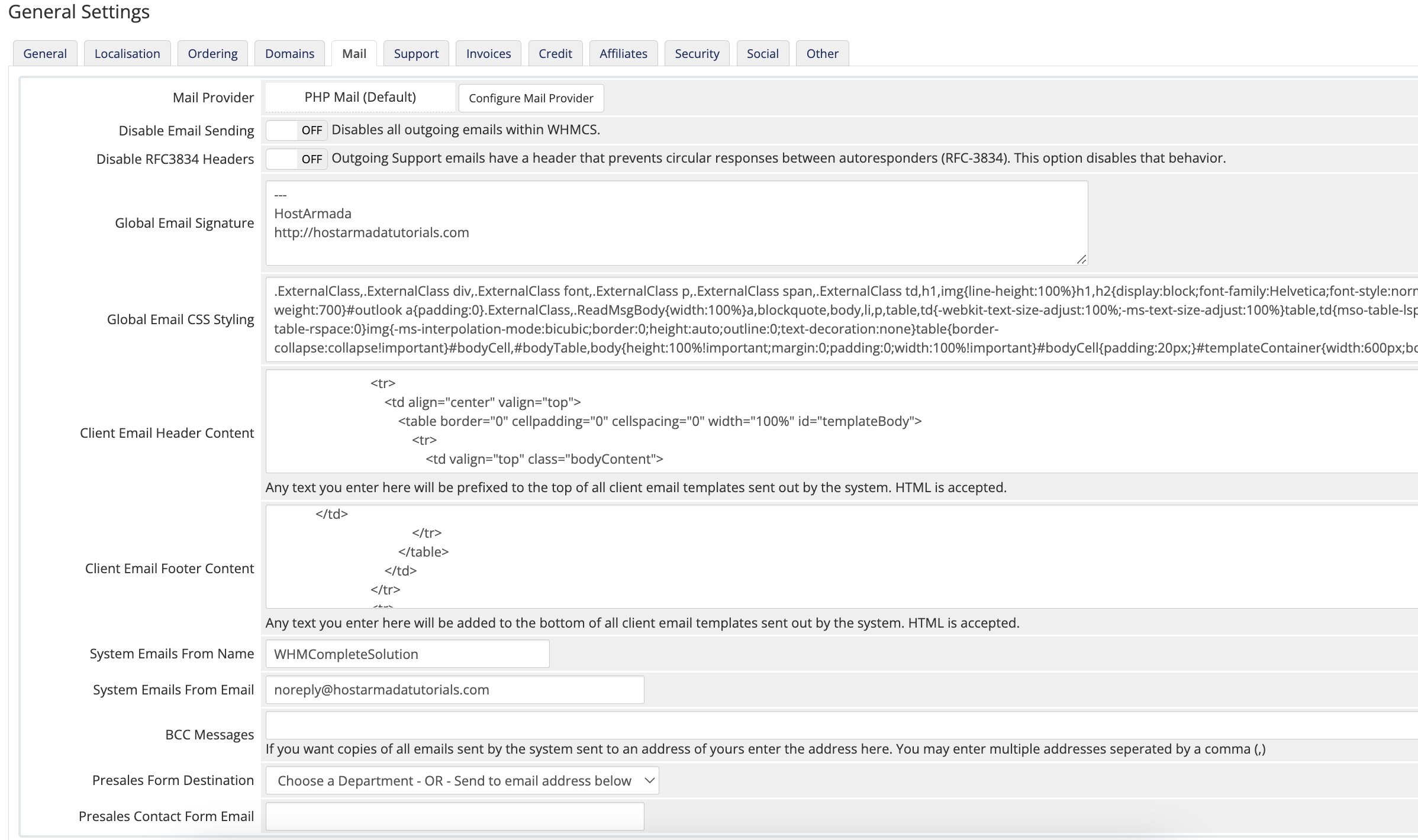Select the Domains tab
Screen dimensions: 1418x840
click(289, 53)
